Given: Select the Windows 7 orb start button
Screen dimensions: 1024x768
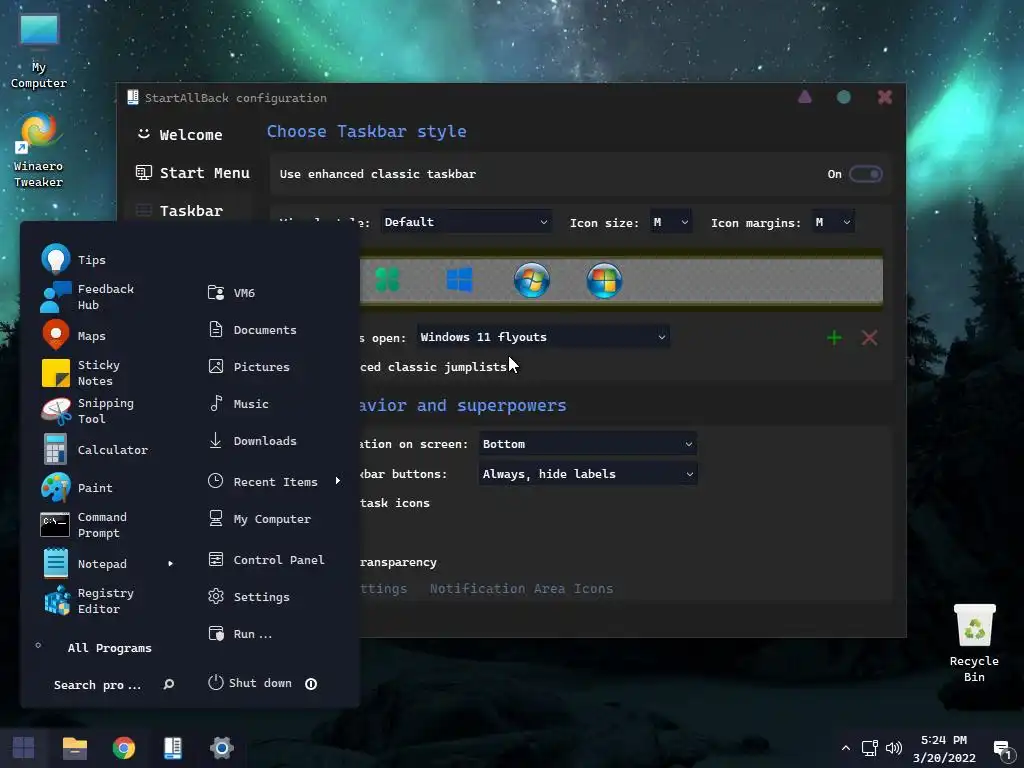Looking at the screenshot, I should [532, 281].
